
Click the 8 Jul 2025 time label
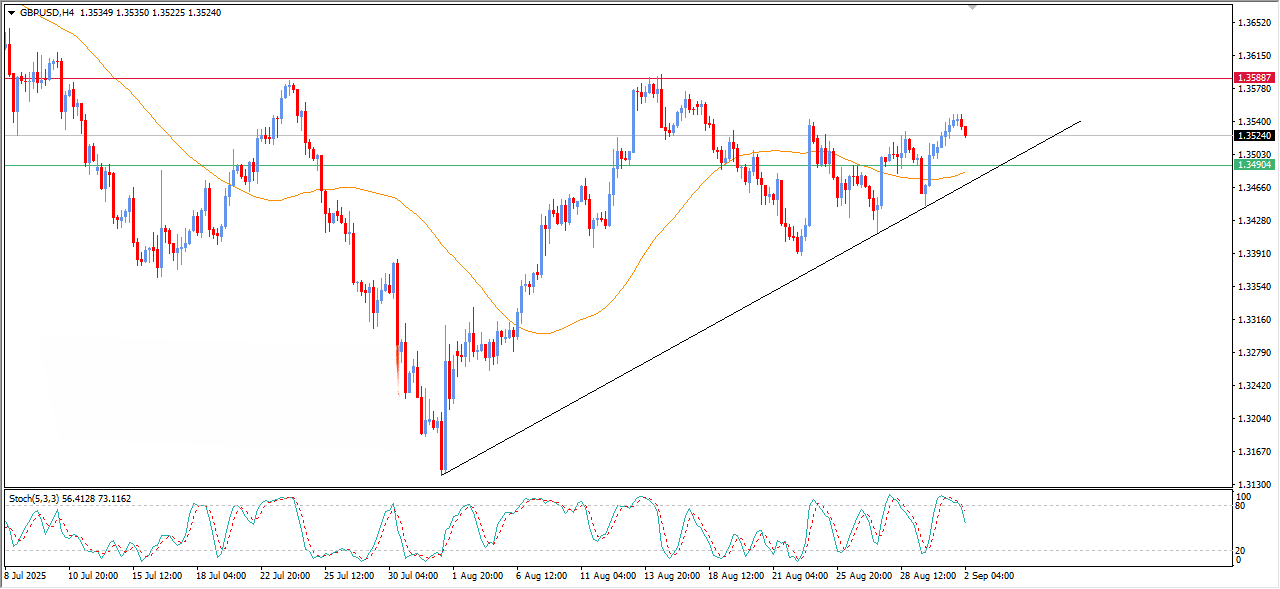(x=24, y=576)
